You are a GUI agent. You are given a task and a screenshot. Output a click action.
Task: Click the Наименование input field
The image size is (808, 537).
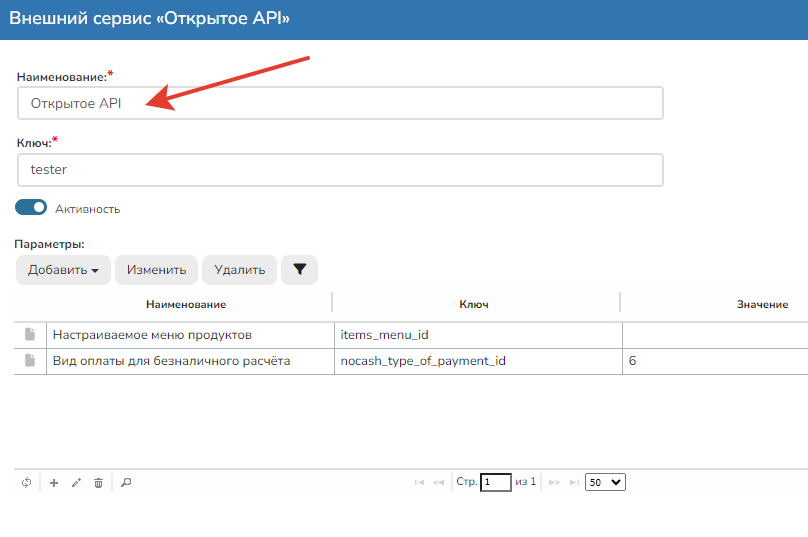[x=340, y=103]
